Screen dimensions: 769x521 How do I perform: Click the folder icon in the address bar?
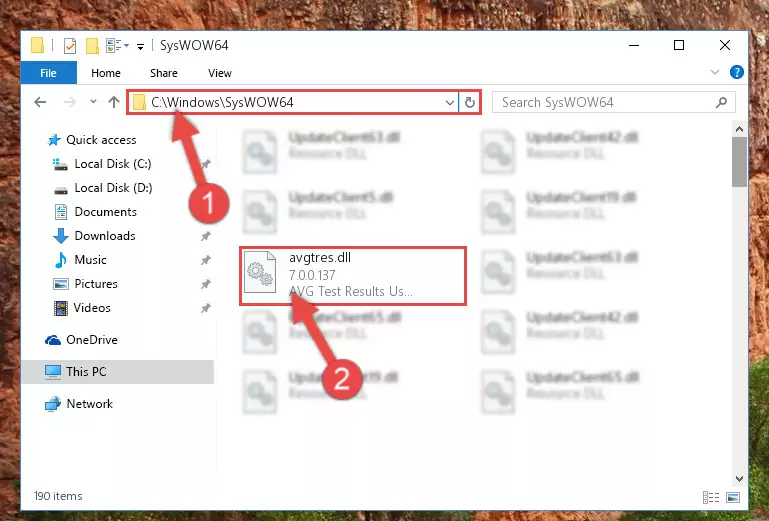point(139,102)
